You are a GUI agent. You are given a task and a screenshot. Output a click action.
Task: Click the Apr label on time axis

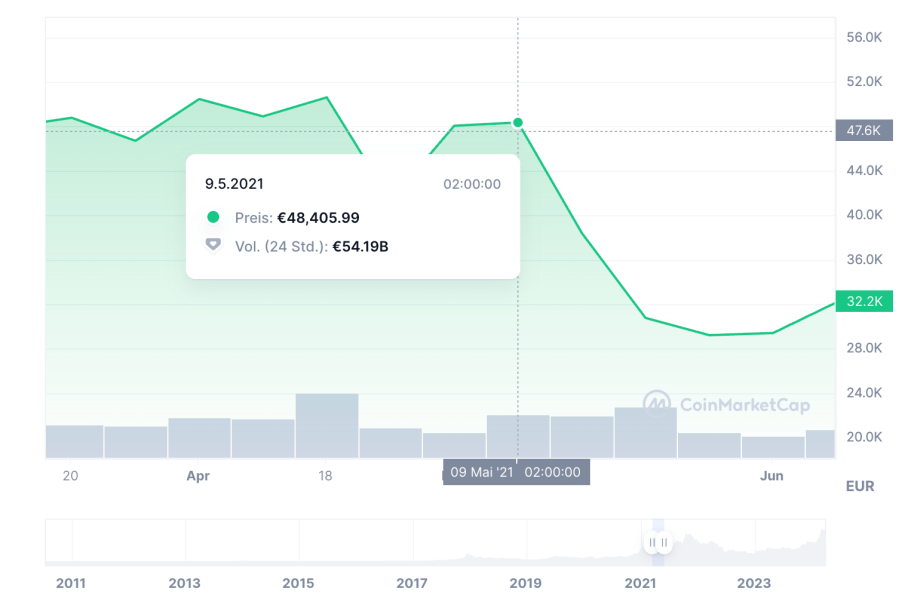click(x=198, y=476)
